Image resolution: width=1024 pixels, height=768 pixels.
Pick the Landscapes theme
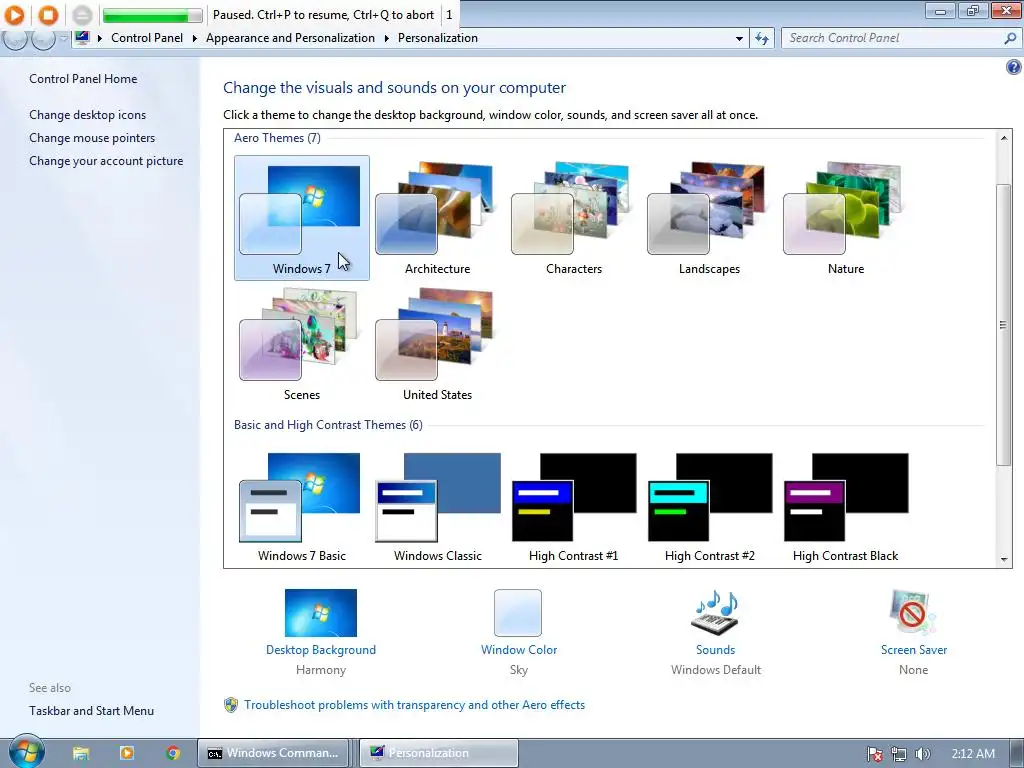pos(709,218)
